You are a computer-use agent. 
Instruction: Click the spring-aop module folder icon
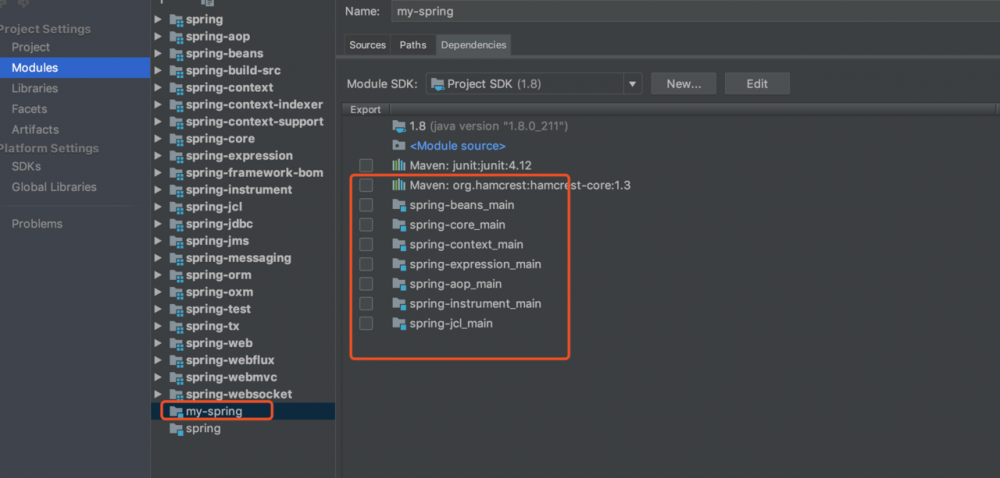pyautogui.click(x=176, y=36)
